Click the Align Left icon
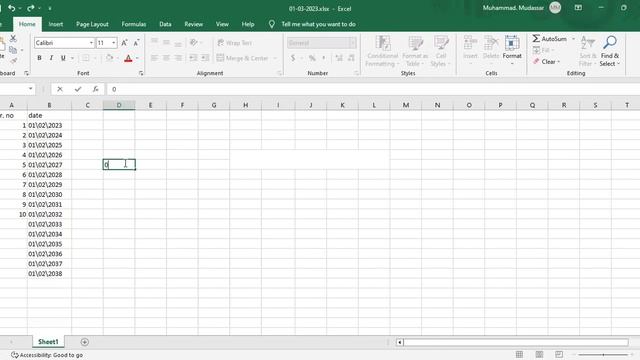The width and height of the screenshot is (640, 360). pyautogui.click(x=154, y=58)
